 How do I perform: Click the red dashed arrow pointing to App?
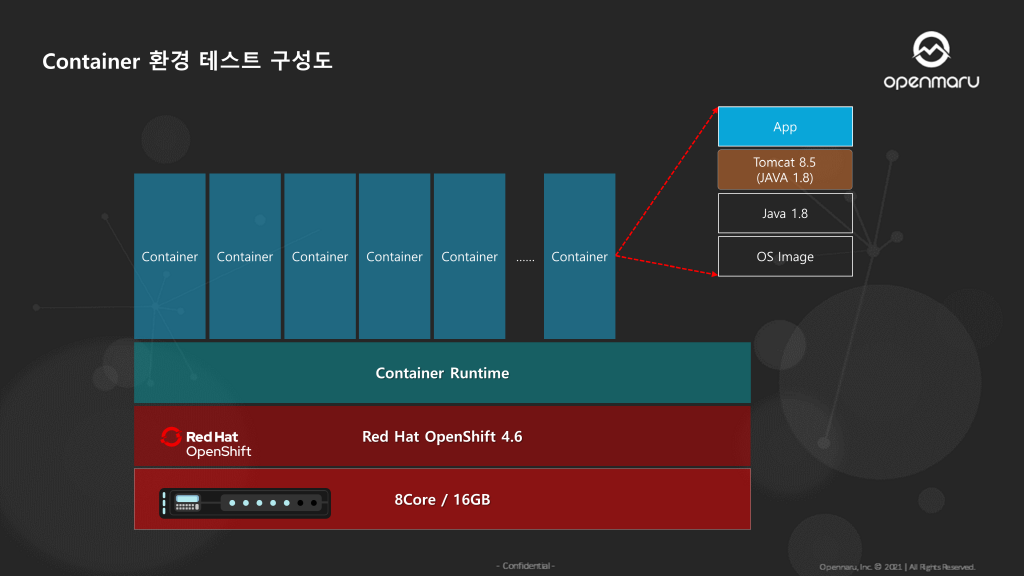pyautogui.click(x=667, y=180)
